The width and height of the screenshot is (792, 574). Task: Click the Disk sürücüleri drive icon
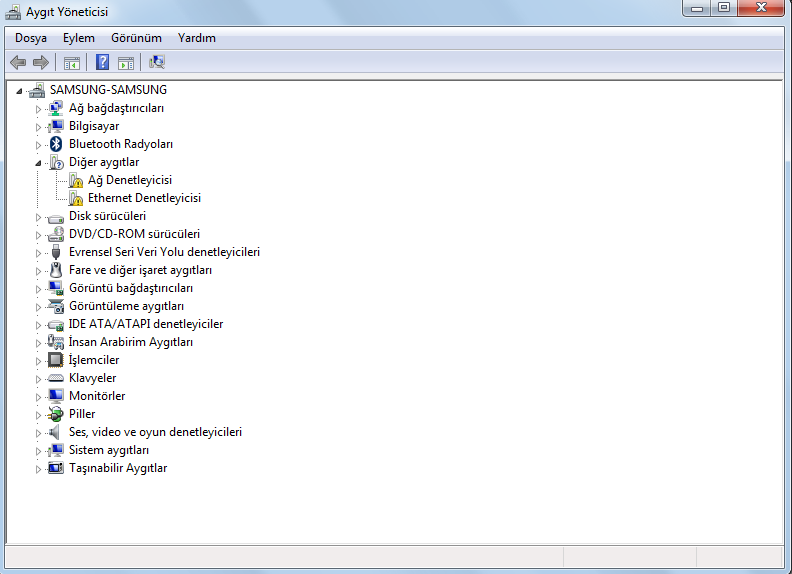pos(56,218)
